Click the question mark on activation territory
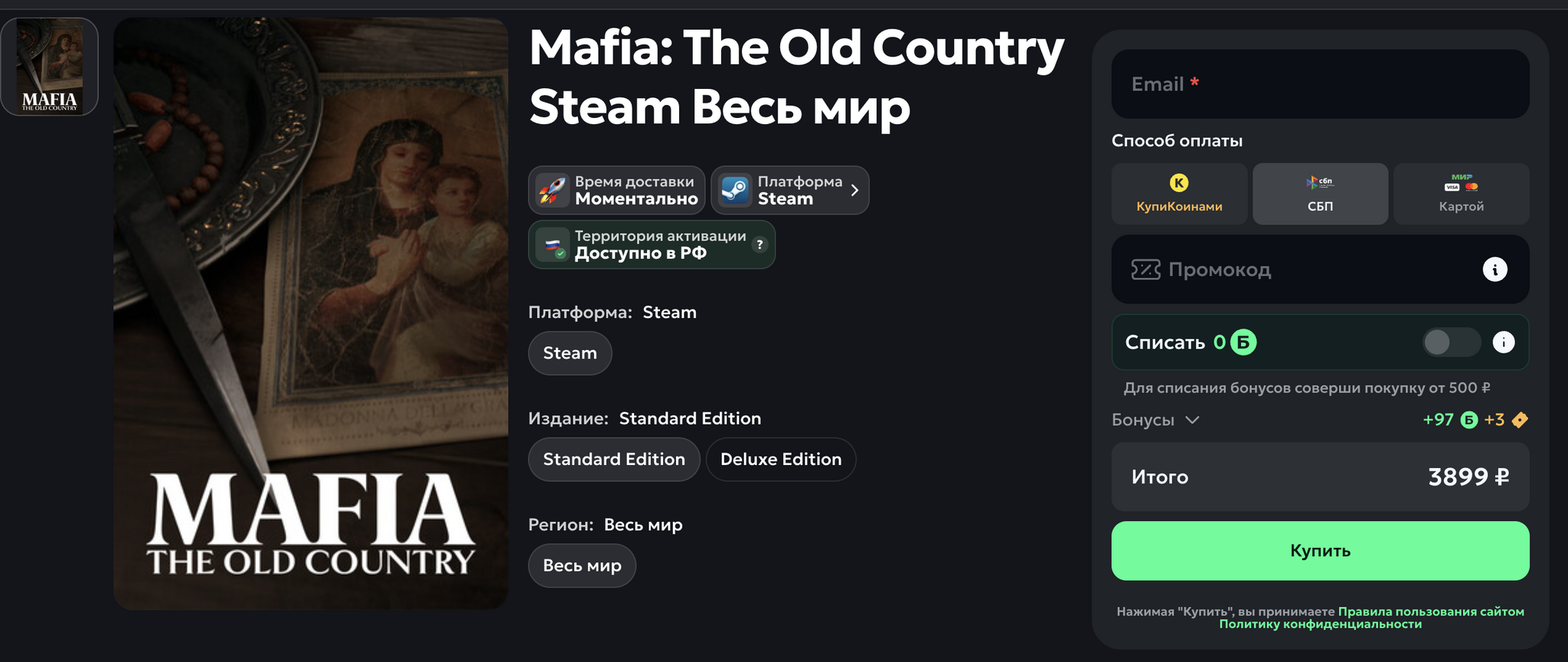This screenshot has width=1568, height=662. 759,244
